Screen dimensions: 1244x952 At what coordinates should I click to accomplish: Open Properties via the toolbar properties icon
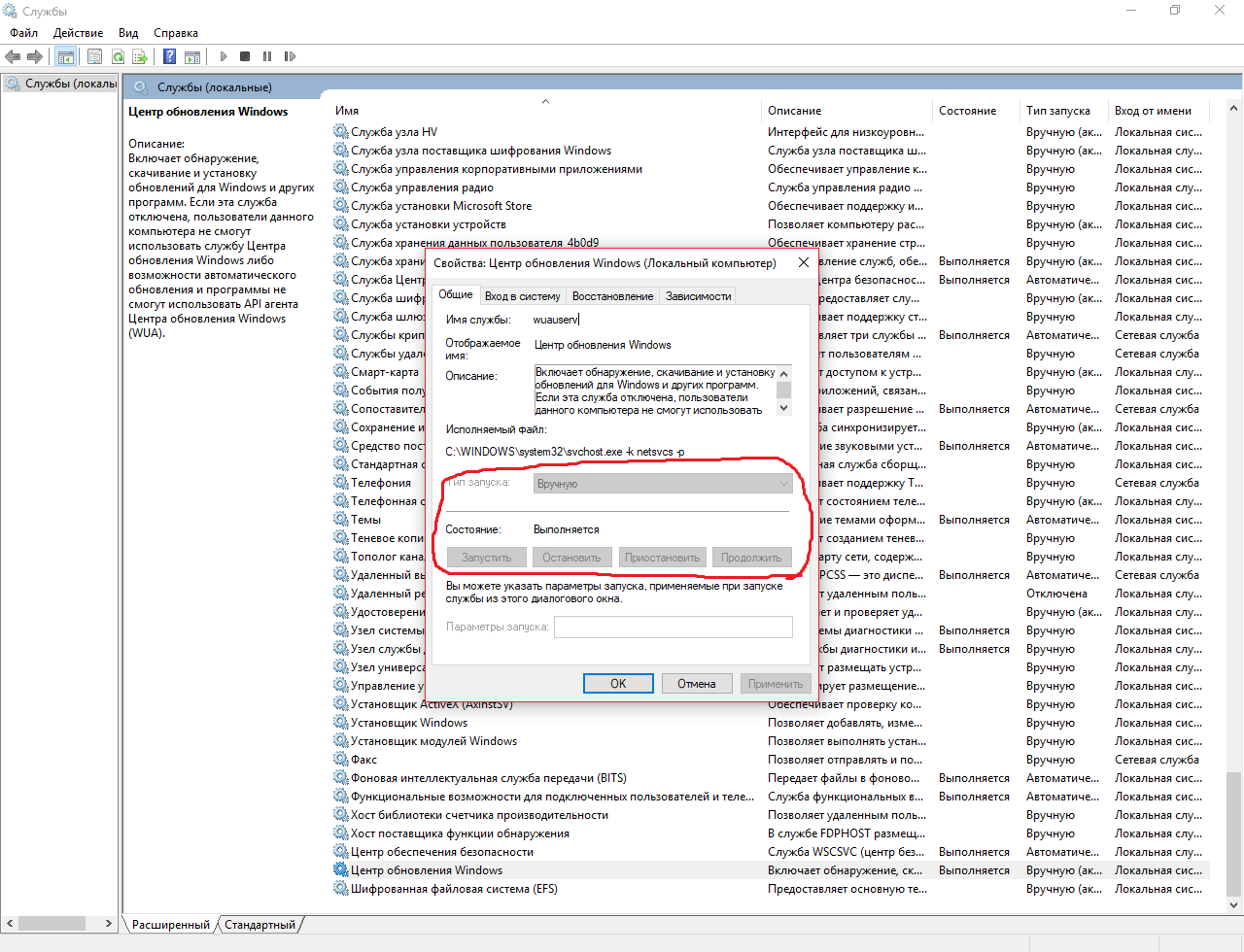[94, 56]
